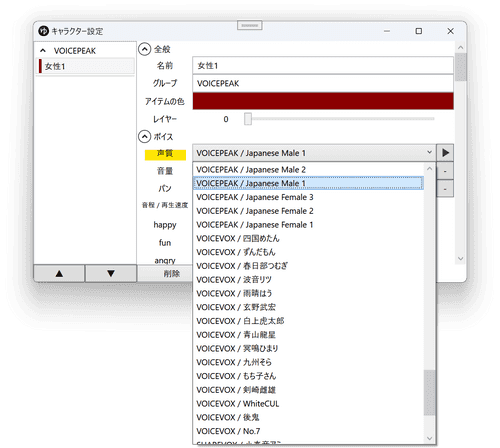This screenshot has height=448, width=500.
Task: Click the グループ field containing VOICEPEAK
Action: pos(323,83)
